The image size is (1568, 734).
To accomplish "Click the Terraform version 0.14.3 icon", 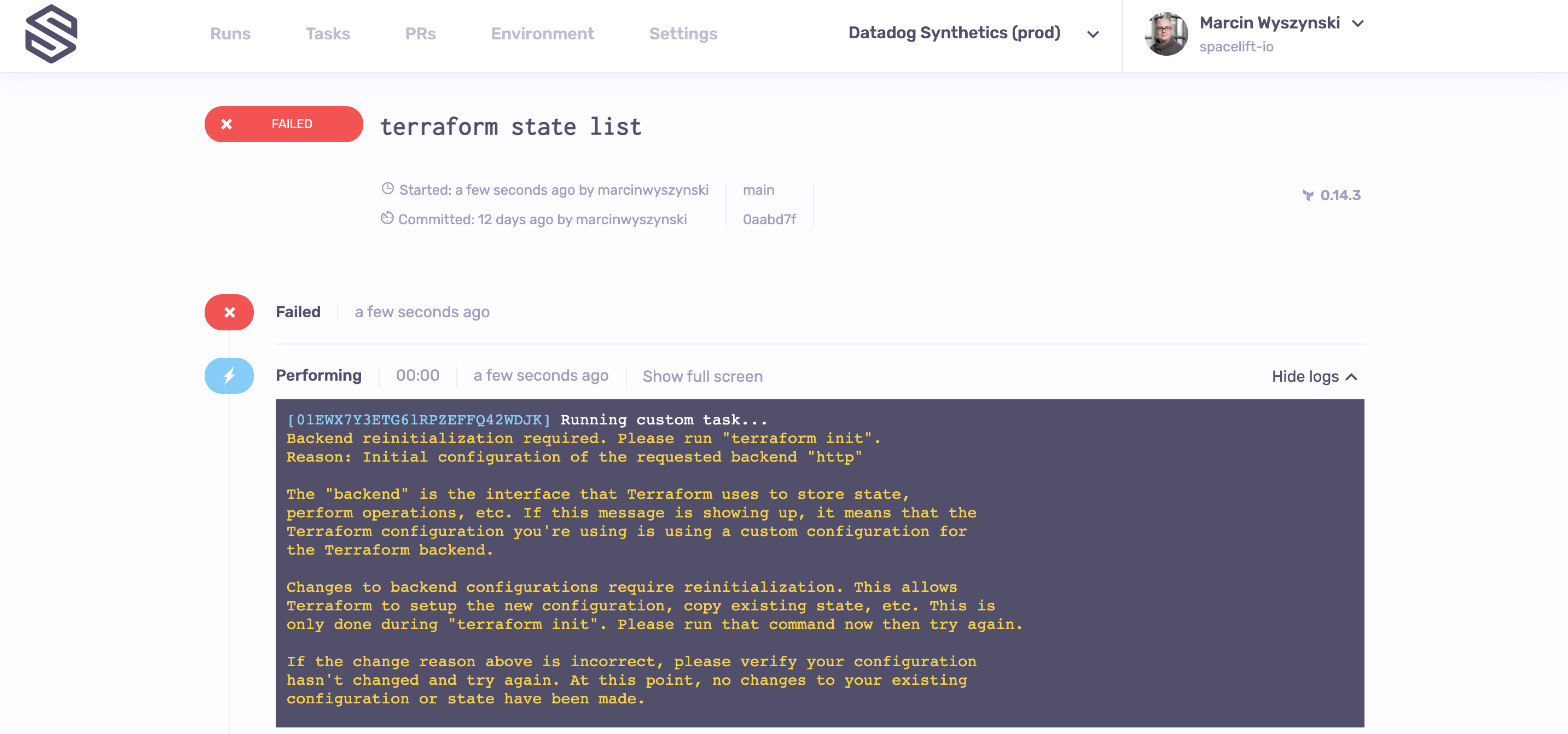I will (1308, 195).
